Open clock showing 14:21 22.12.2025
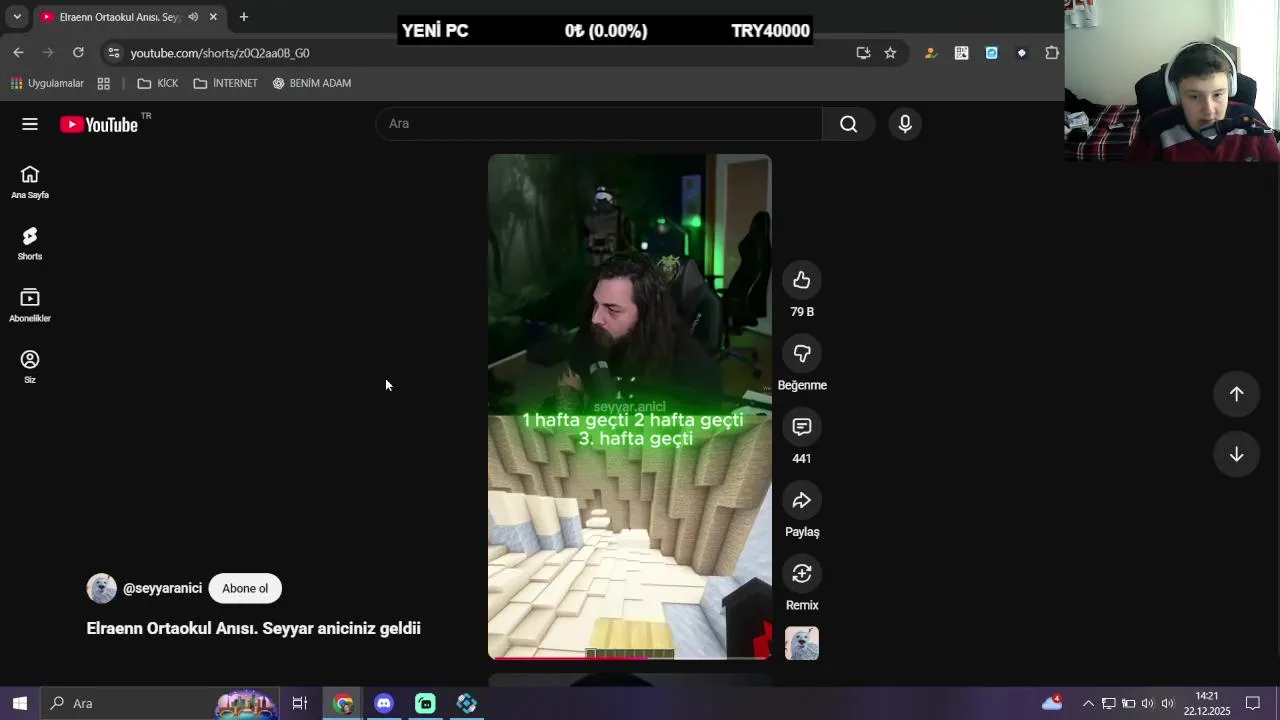The height and width of the screenshot is (720, 1280). 1207,703
